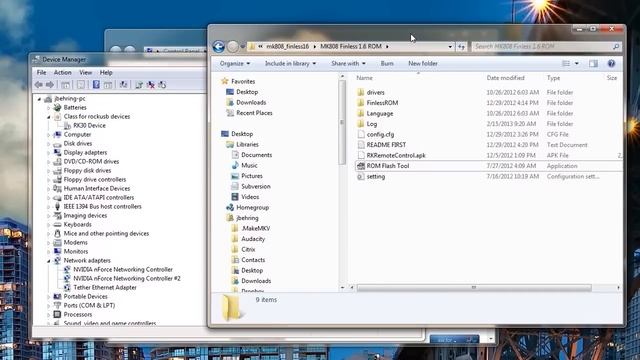This screenshot has width=640, height=360.
Task: Select the config.cfg file
Action: (380, 135)
